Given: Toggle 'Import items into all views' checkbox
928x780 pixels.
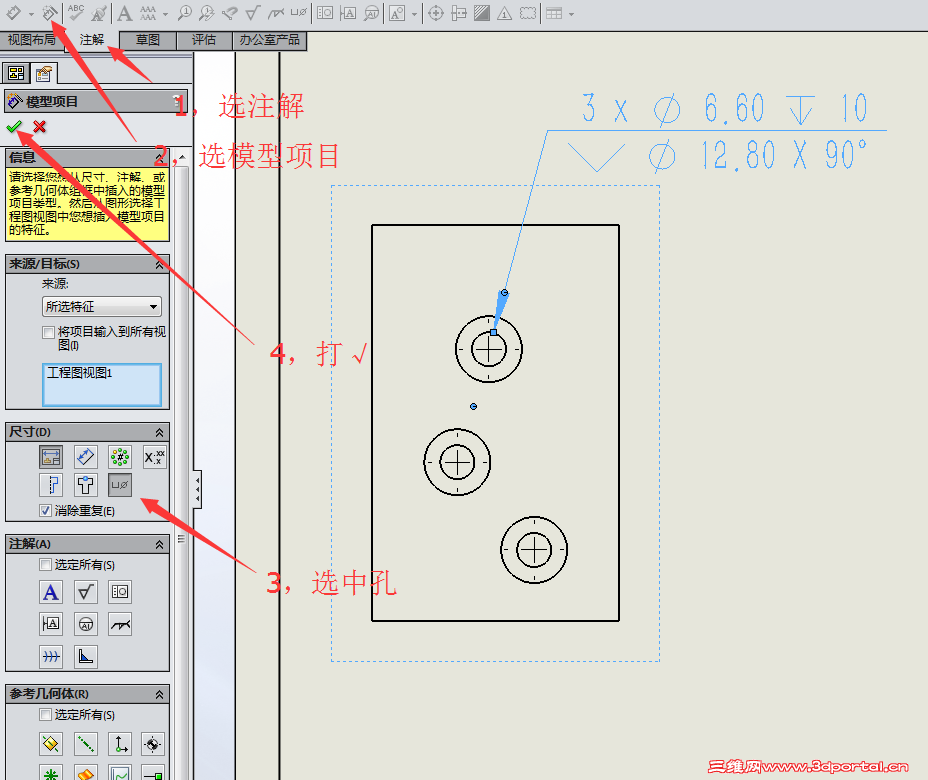Looking at the screenshot, I should (x=48, y=333).
